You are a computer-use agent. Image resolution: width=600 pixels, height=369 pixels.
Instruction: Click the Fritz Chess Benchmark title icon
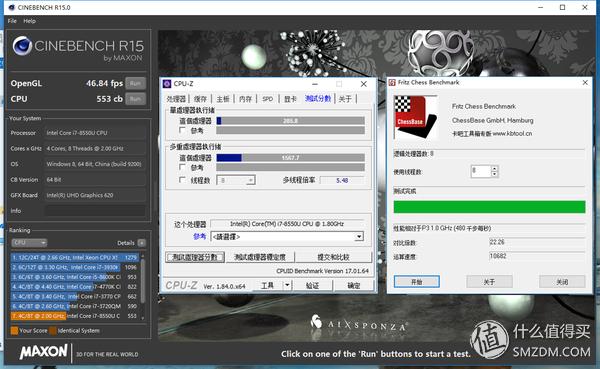point(392,83)
